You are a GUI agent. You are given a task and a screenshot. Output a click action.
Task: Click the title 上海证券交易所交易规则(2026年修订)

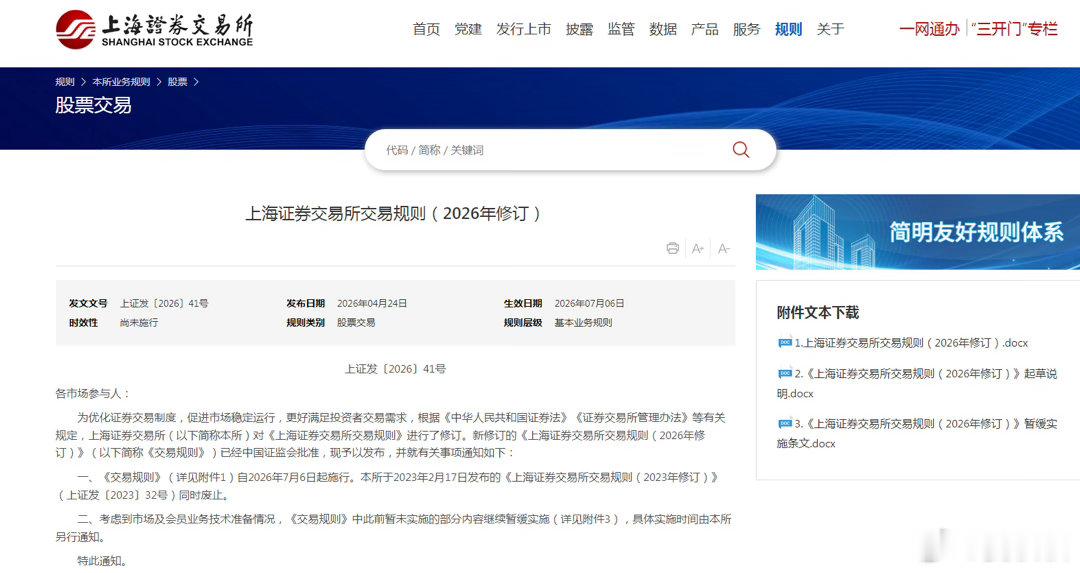[395, 213]
